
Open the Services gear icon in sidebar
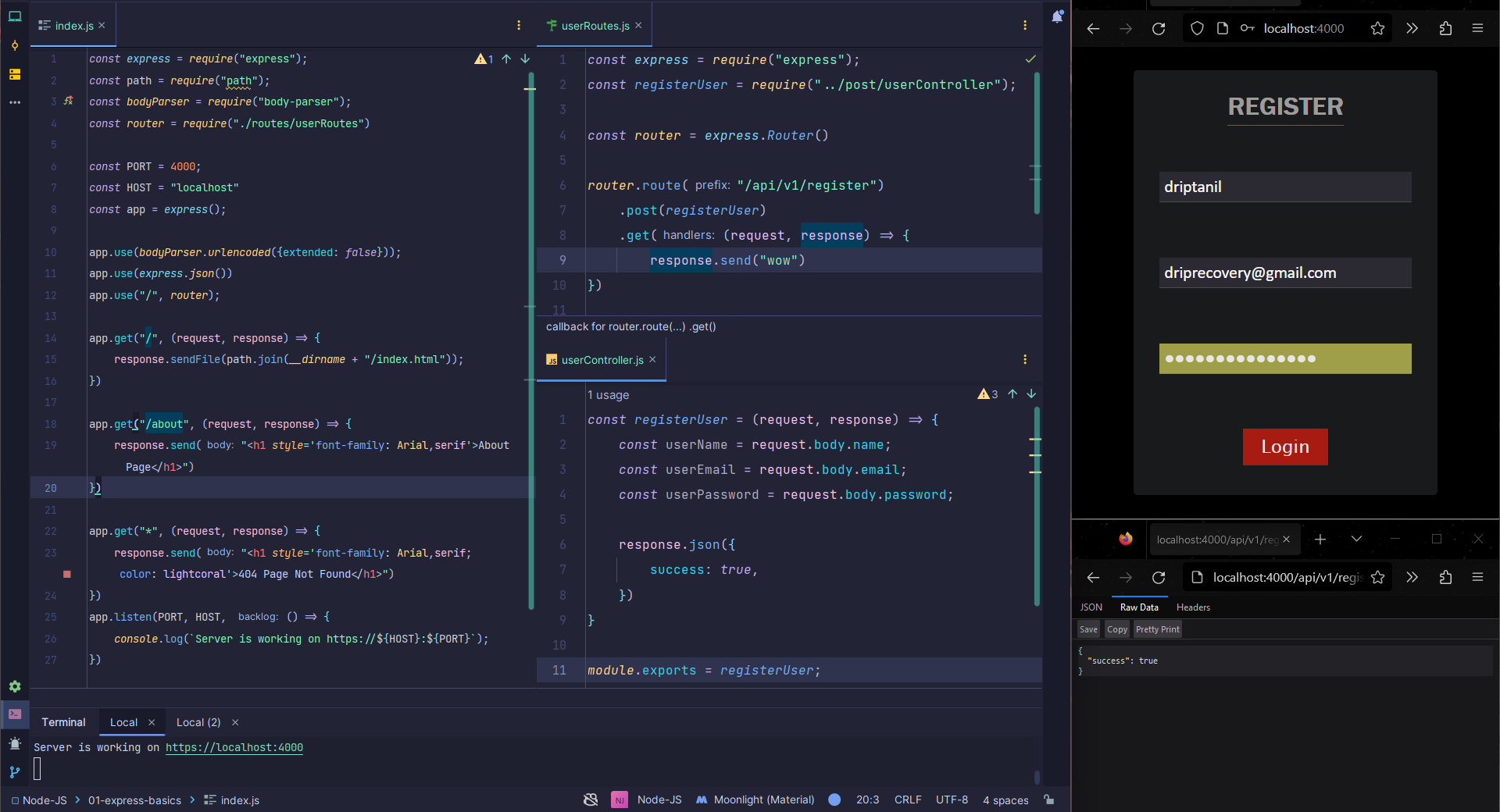15,686
